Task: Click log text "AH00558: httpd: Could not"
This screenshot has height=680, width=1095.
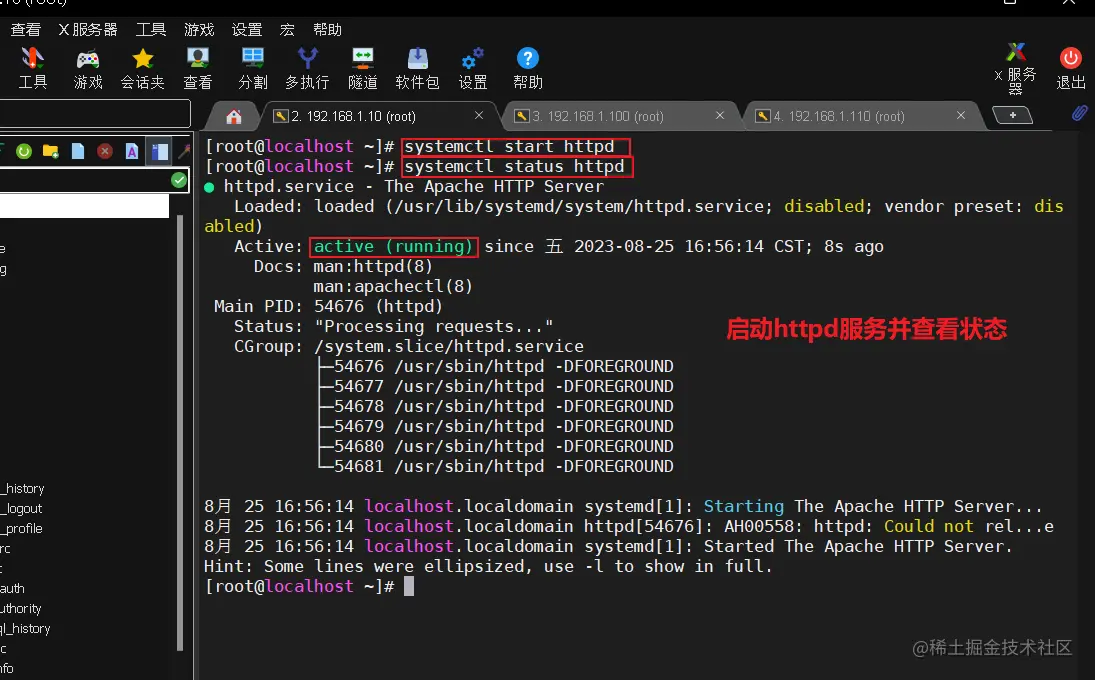Action: click(848, 526)
